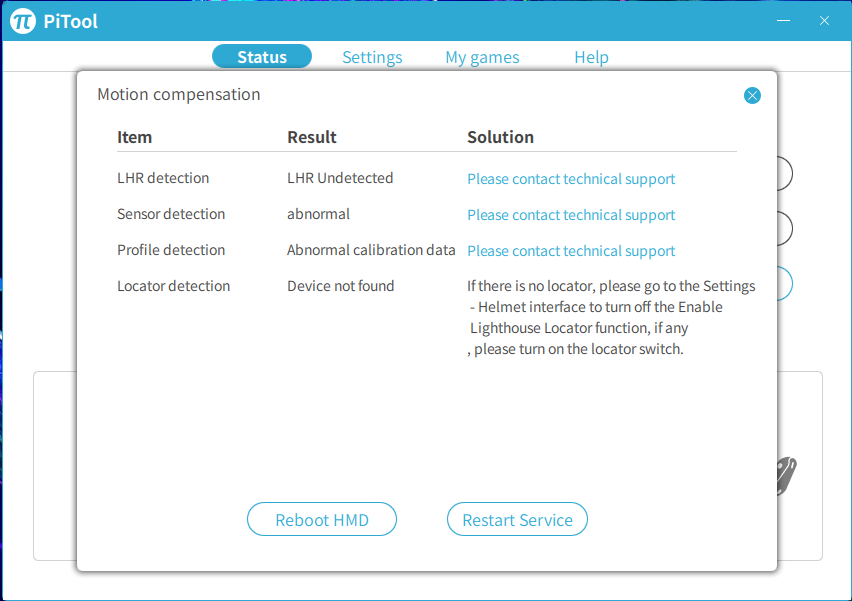Click the Restart Service button
Viewport: 852px width, 601px height.
coord(517,519)
